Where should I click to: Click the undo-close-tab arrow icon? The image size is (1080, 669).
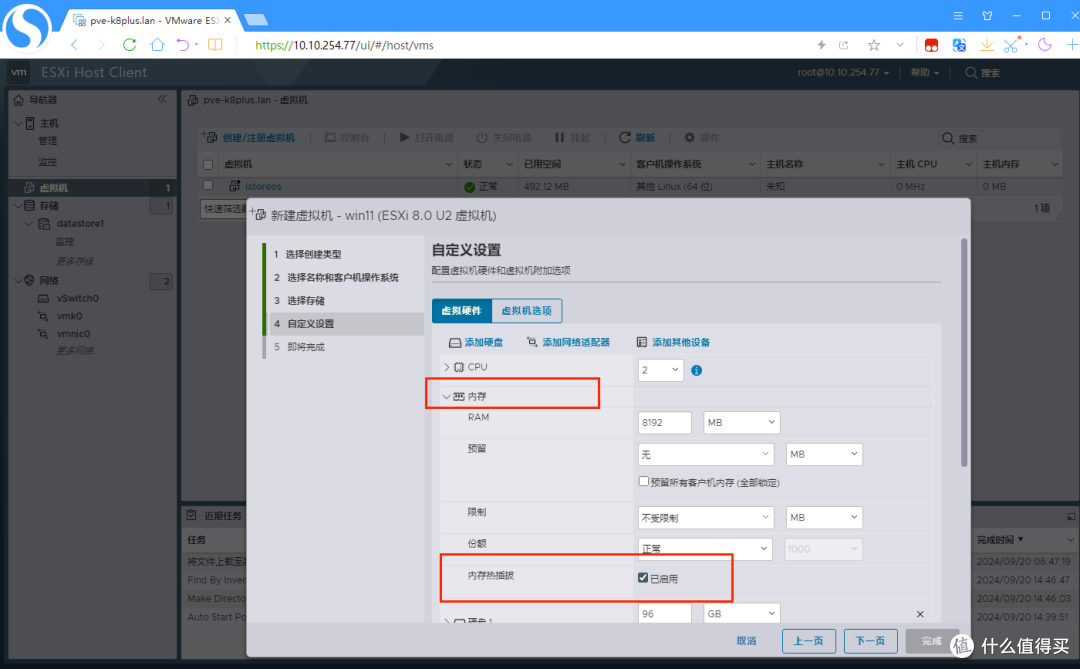pyautogui.click(x=183, y=45)
